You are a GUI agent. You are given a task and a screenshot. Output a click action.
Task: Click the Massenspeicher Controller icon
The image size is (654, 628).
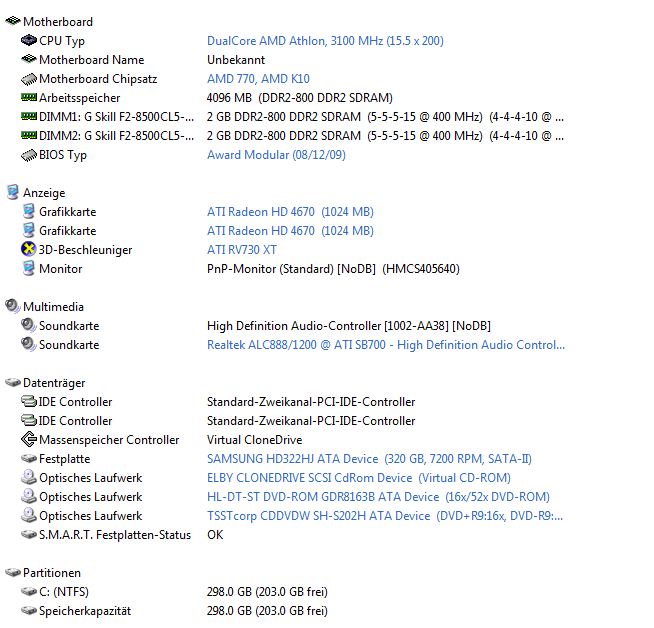click(28, 439)
